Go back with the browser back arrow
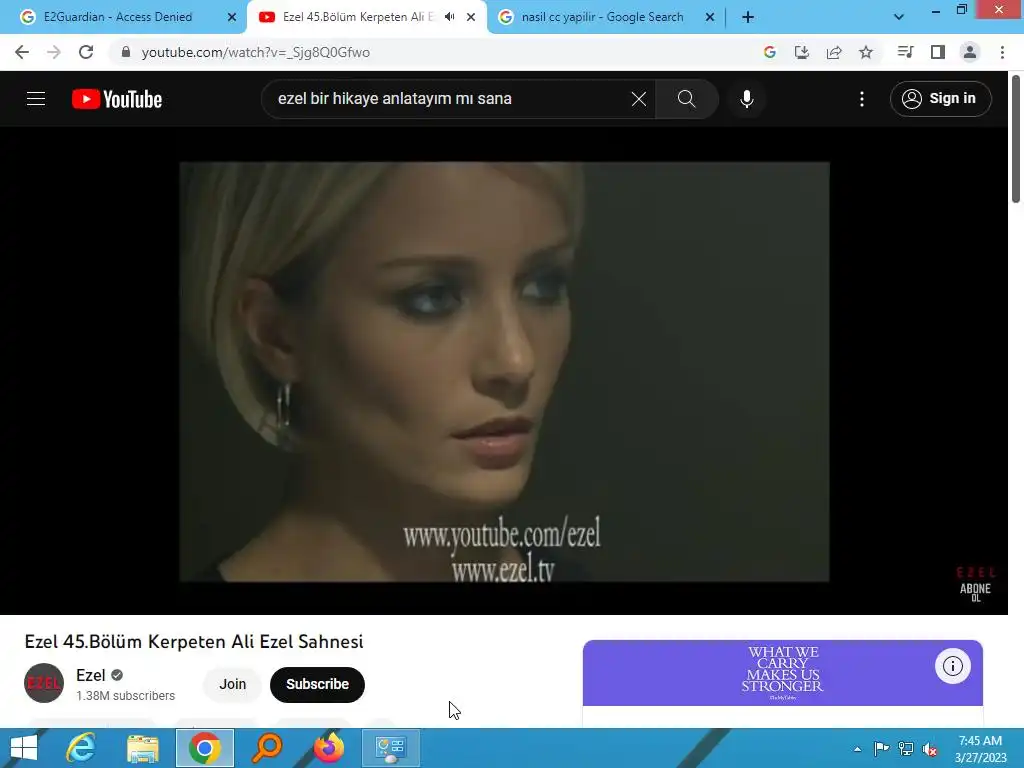 point(22,52)
